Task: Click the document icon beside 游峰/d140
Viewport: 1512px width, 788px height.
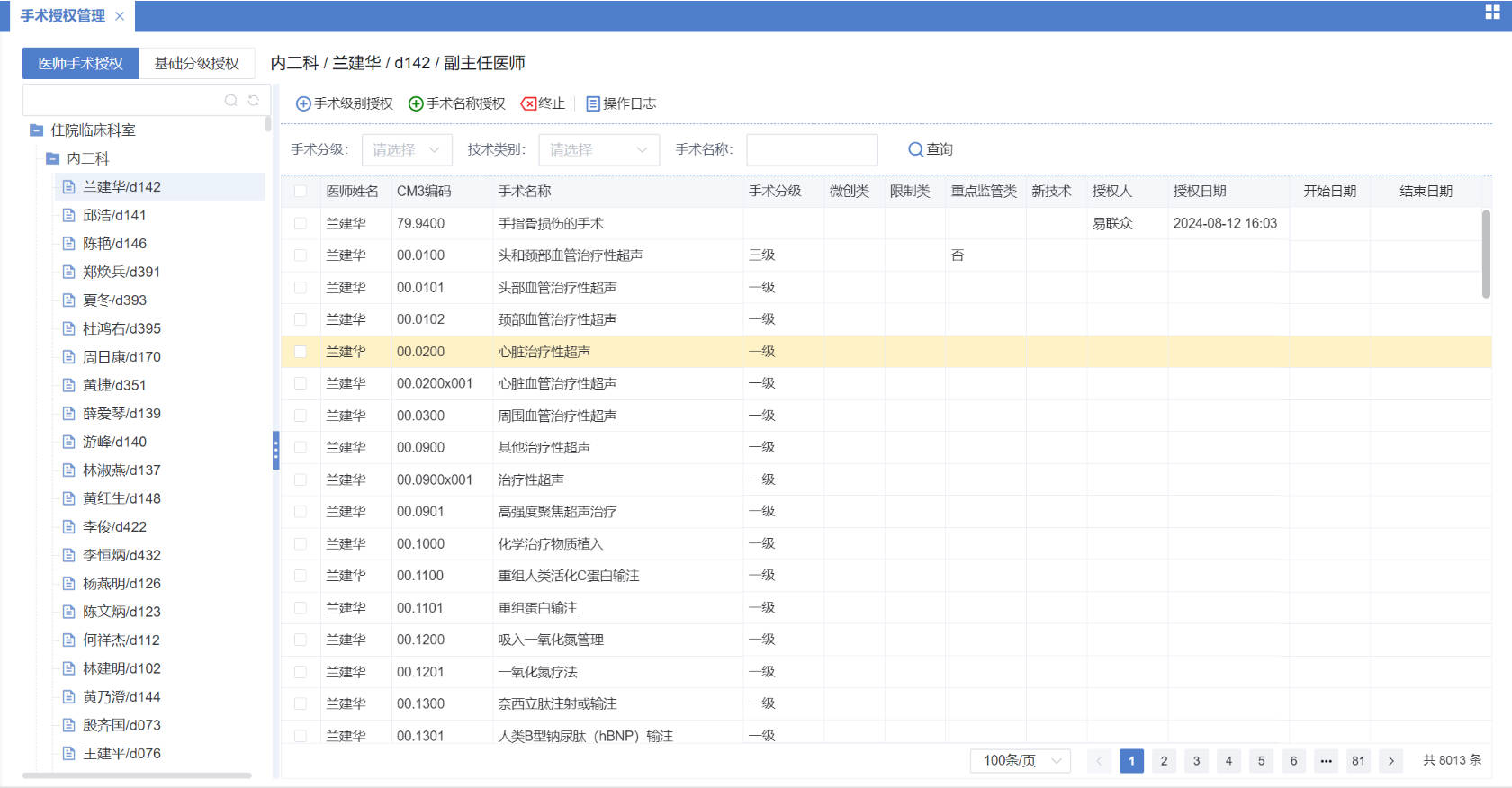Action: coord(68,442)
